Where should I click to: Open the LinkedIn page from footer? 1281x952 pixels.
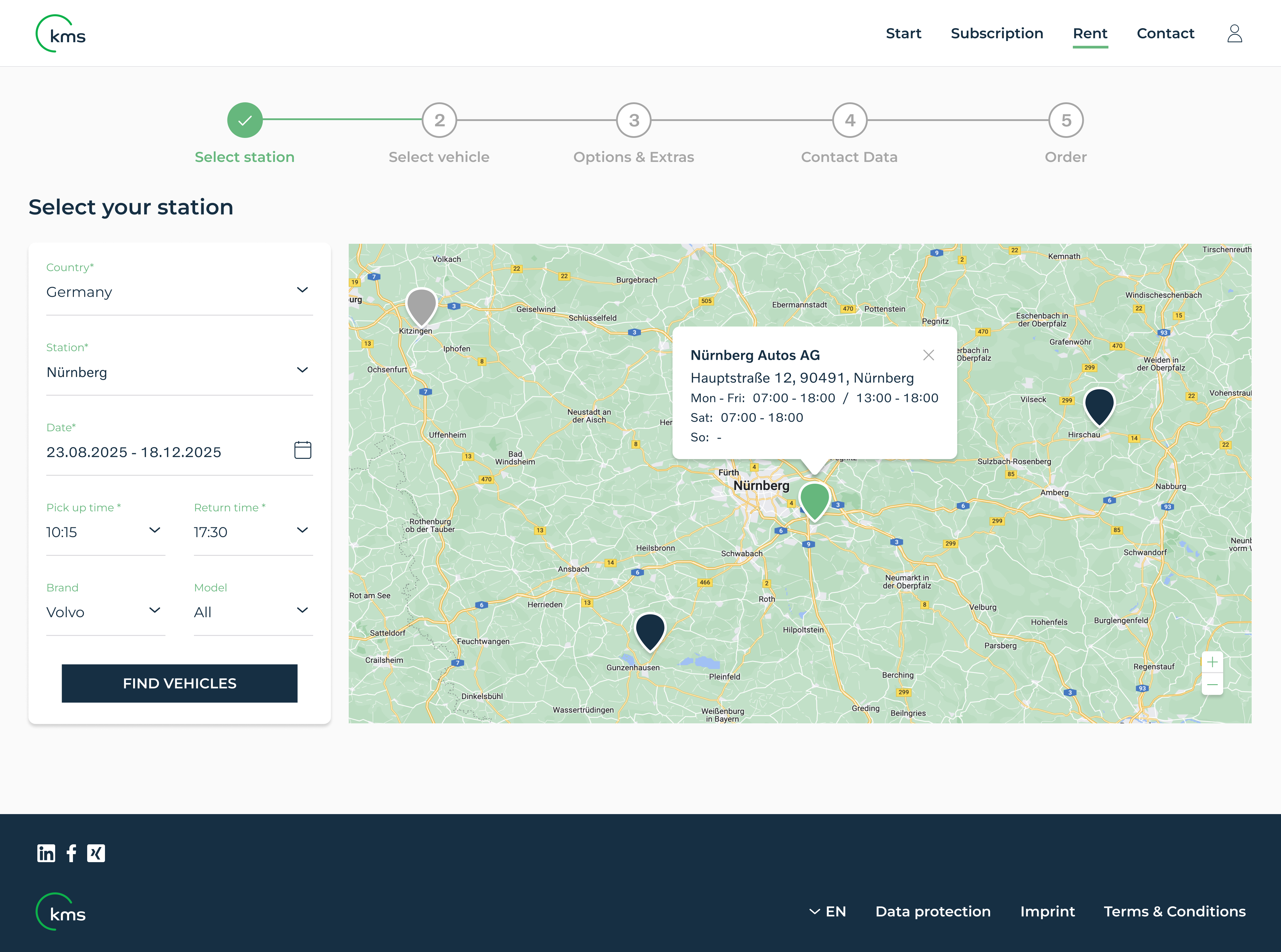[46, 853]
